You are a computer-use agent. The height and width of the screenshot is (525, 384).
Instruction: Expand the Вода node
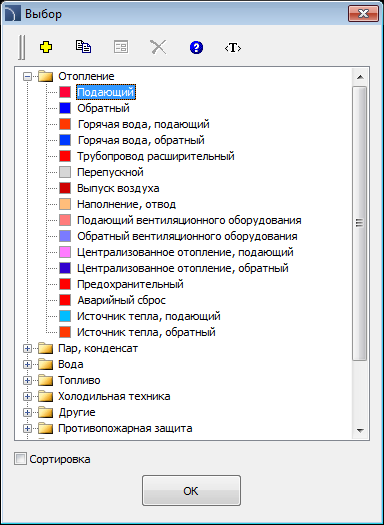click(x=27, y=364)
